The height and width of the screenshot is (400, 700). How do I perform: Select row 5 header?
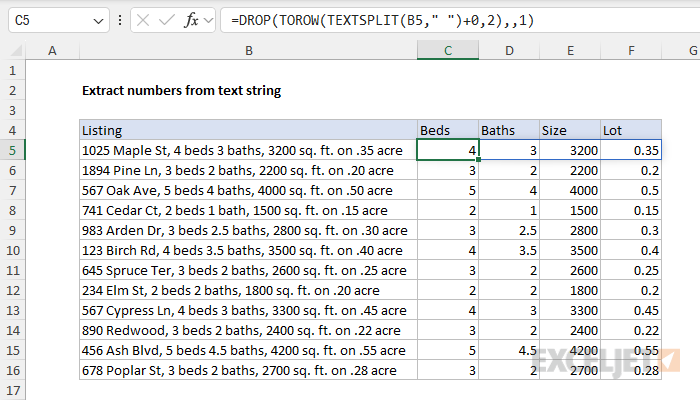(x=12, y=150)
